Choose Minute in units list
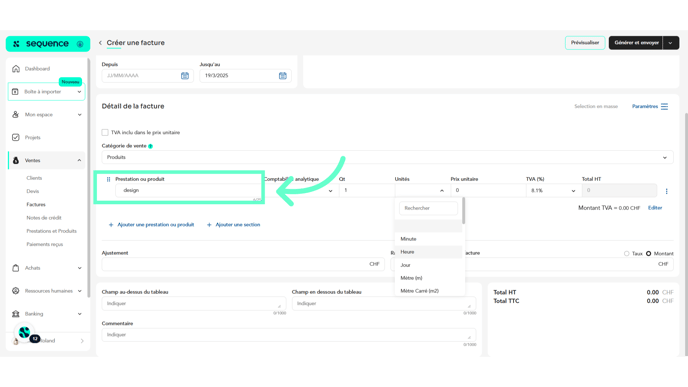Viewport: 688px width, 387px height. [428, 239]
